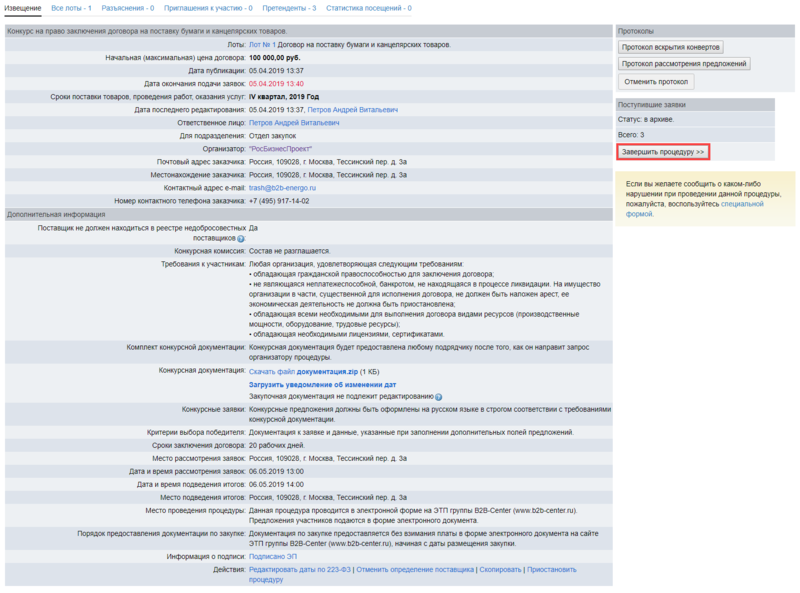Click the trash@b2b-energo.ru email link
This screenshot has height=593, width=800.
(x=282, y=187)
